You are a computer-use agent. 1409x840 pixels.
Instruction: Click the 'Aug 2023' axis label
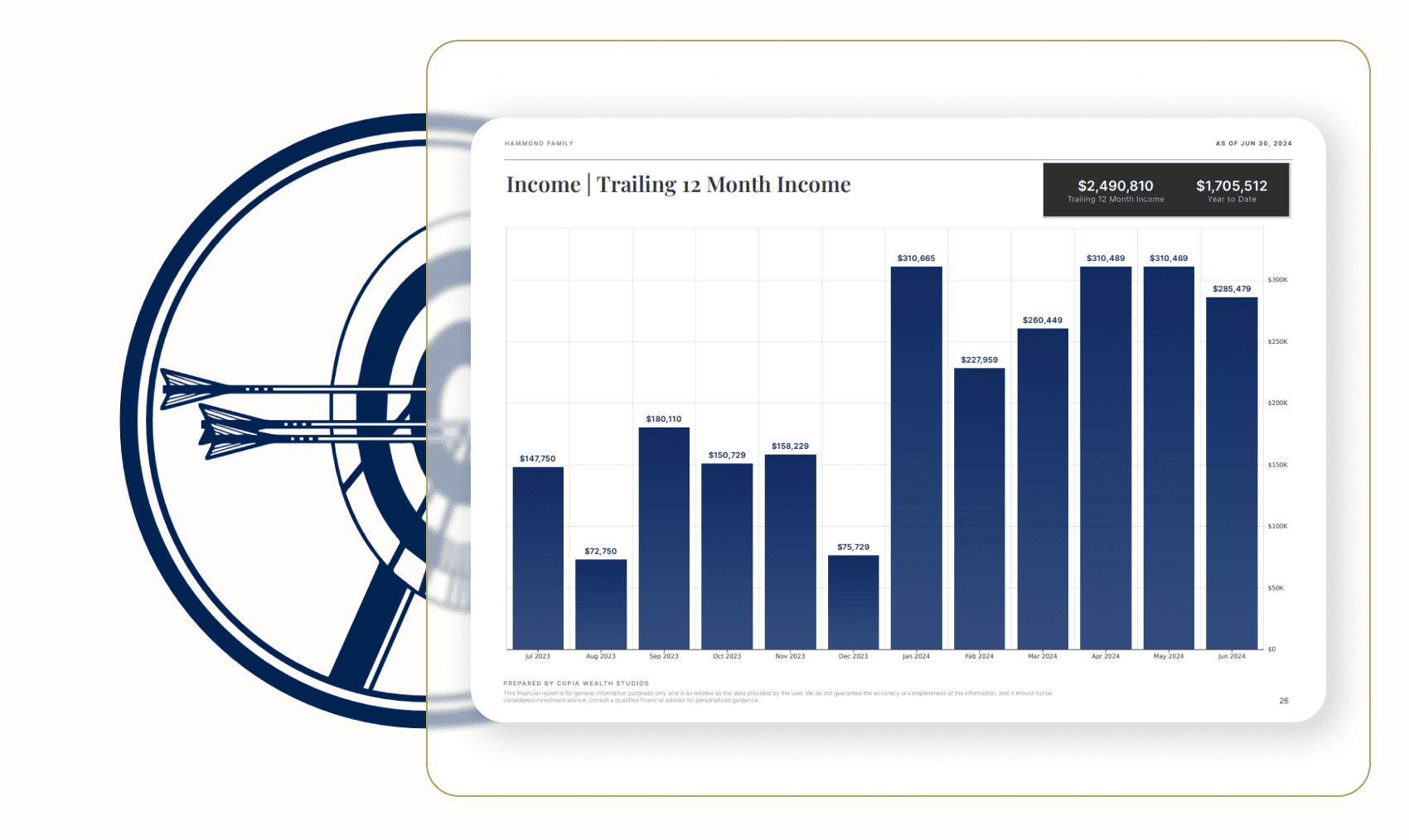coord(601,656)
